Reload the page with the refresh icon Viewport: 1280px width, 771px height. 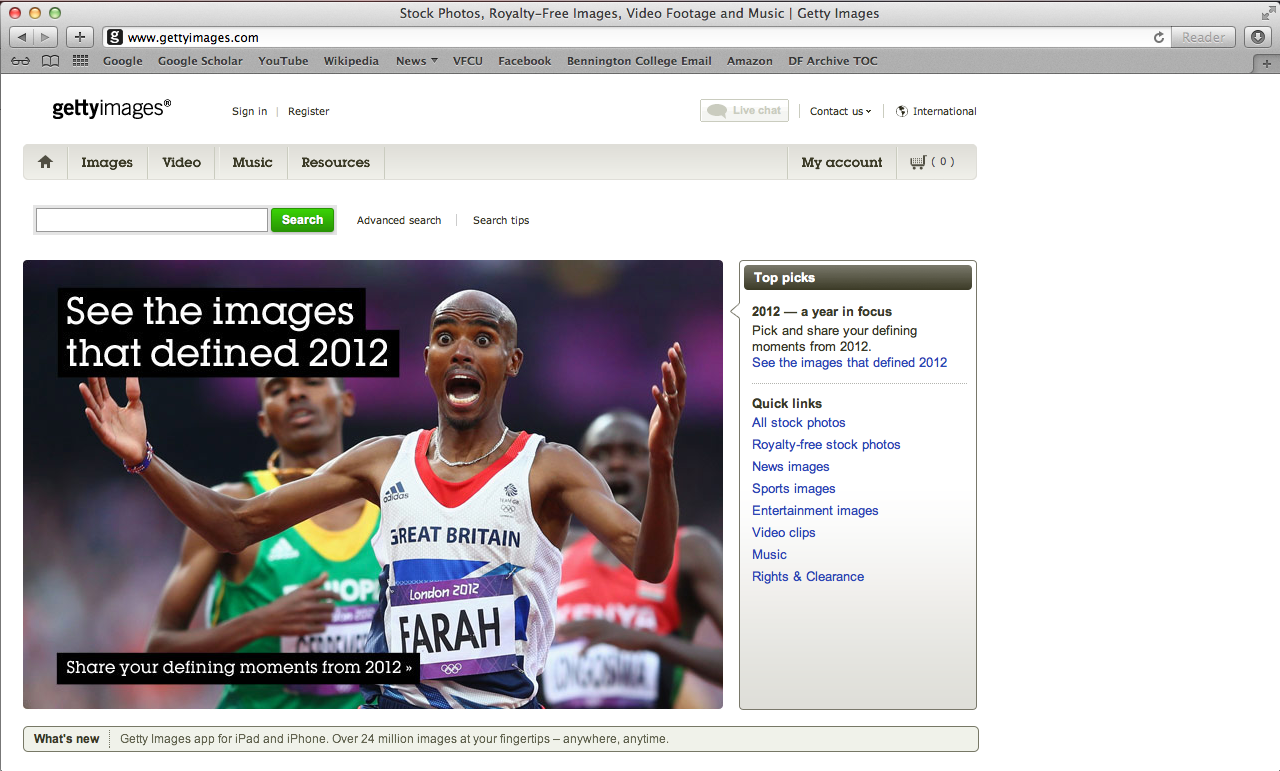pyautogui.click(x=1159, y=37)
